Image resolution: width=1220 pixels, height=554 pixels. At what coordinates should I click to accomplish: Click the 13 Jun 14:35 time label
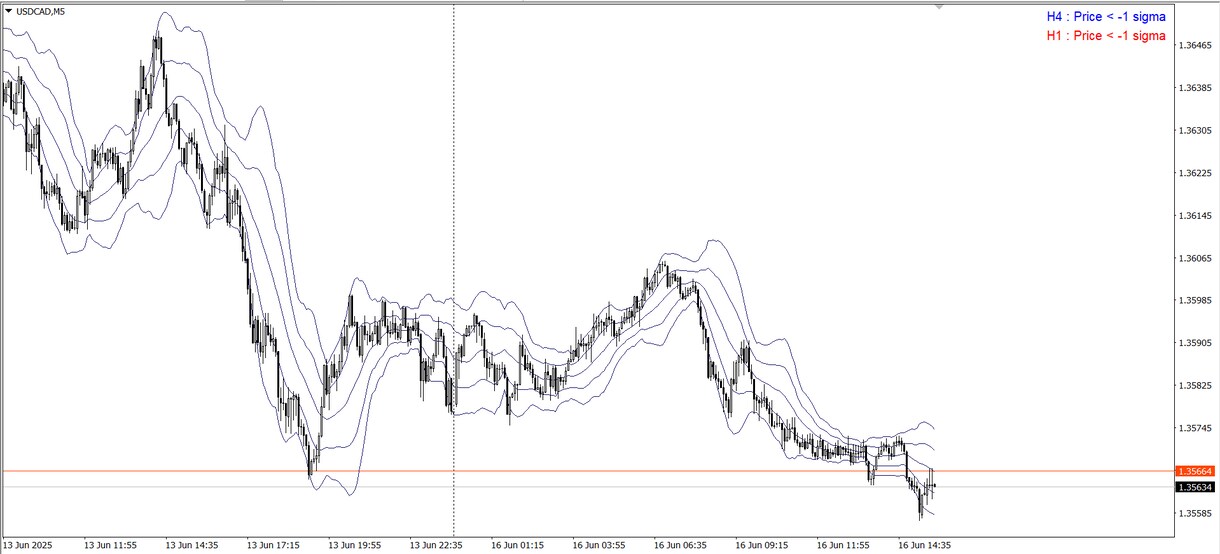(x=192, y=546)
